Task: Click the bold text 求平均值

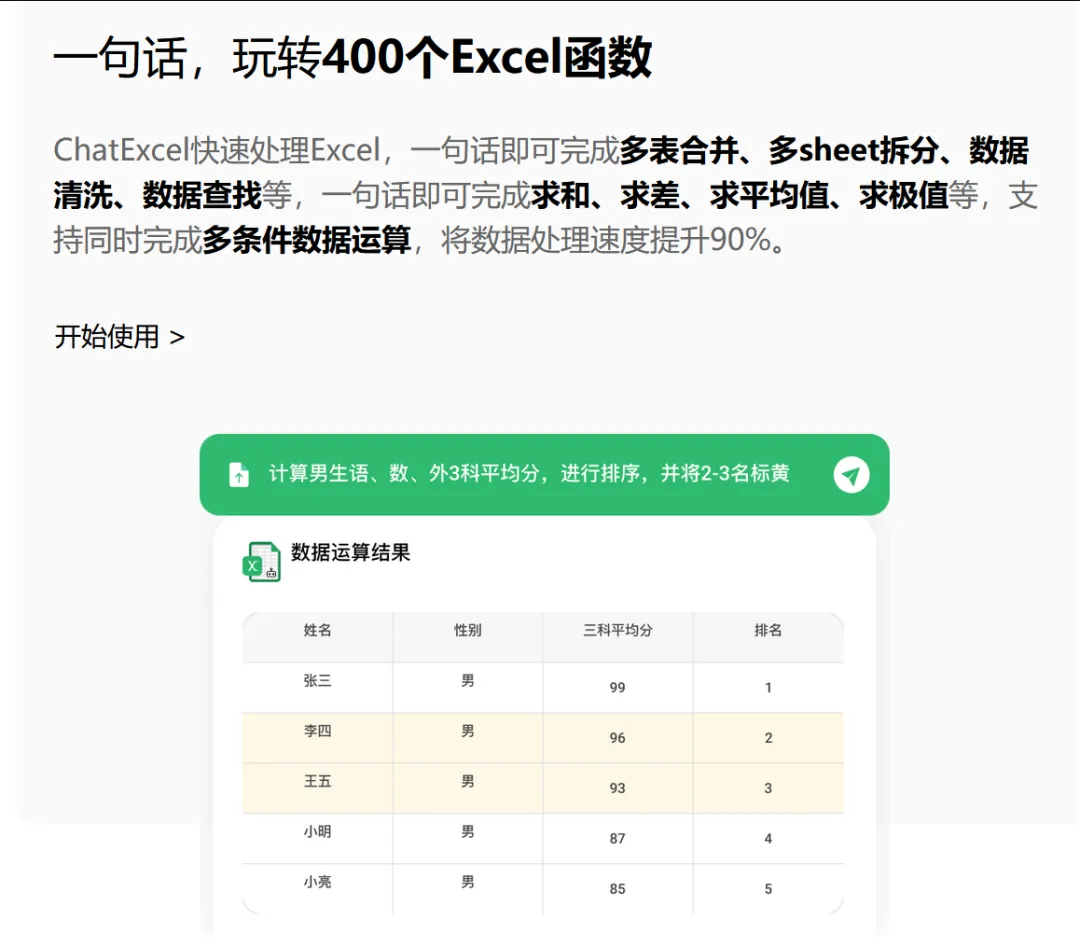Action: pyautogui.click(x=769, y=195)
